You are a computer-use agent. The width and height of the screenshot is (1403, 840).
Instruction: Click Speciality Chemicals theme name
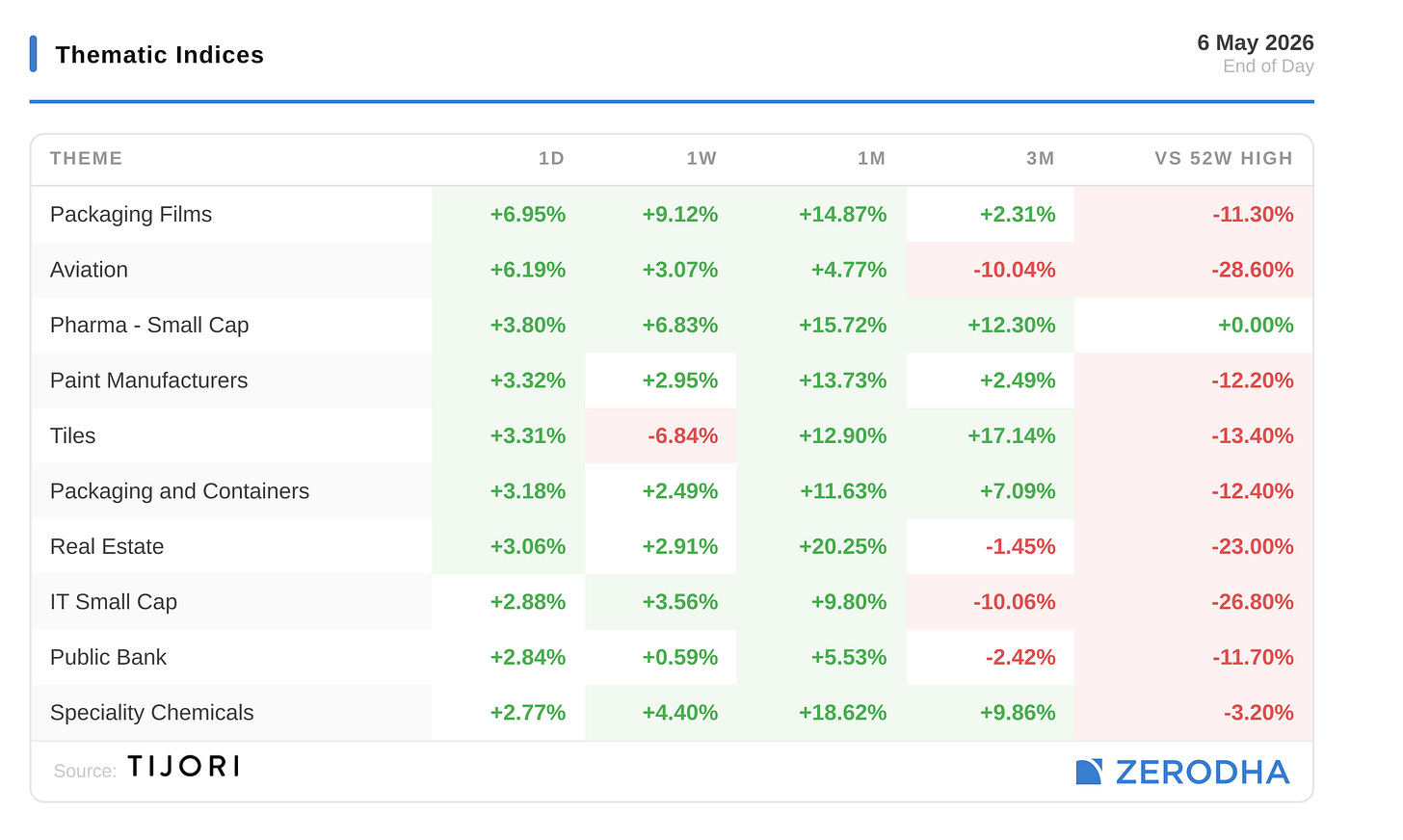(x=152, y=713)
